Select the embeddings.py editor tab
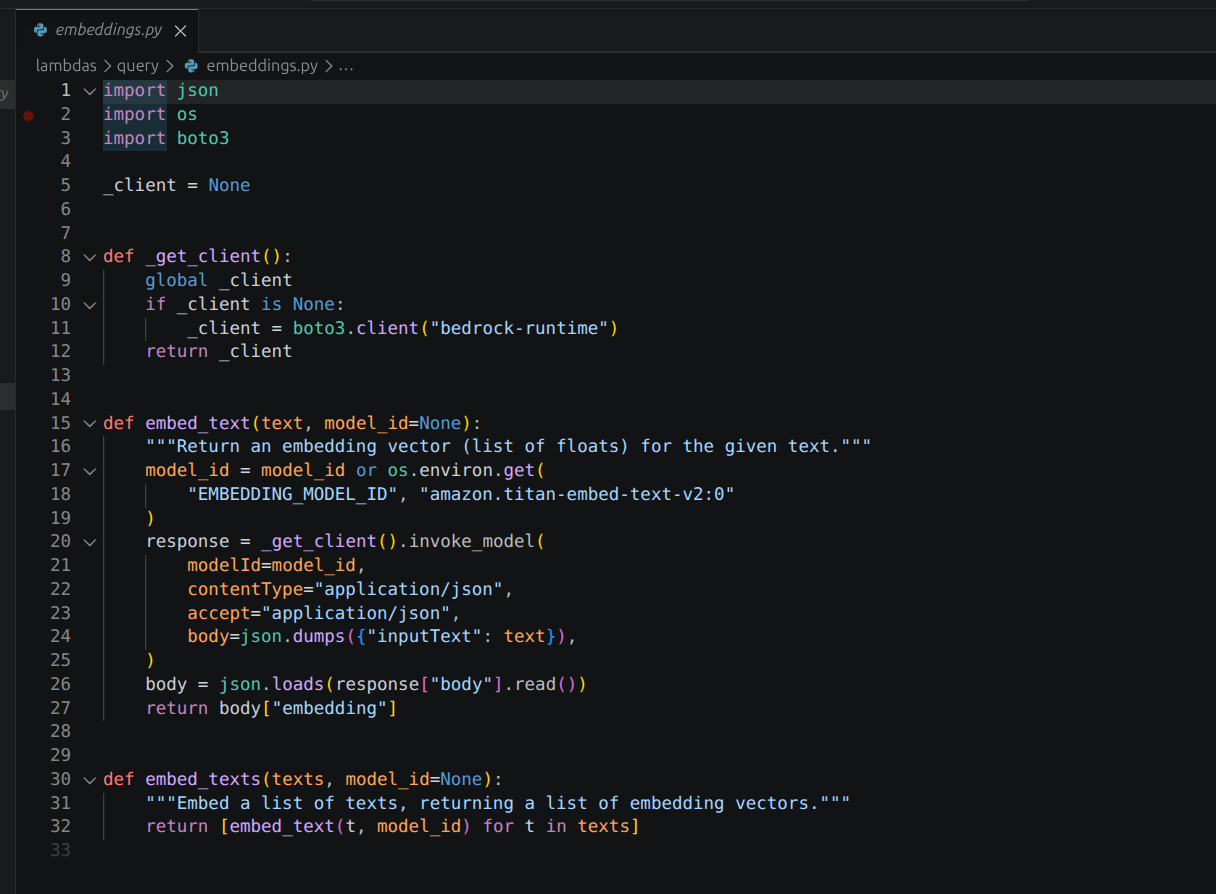The height and width of the screenshot is (894, 1216). click(108, 30)
